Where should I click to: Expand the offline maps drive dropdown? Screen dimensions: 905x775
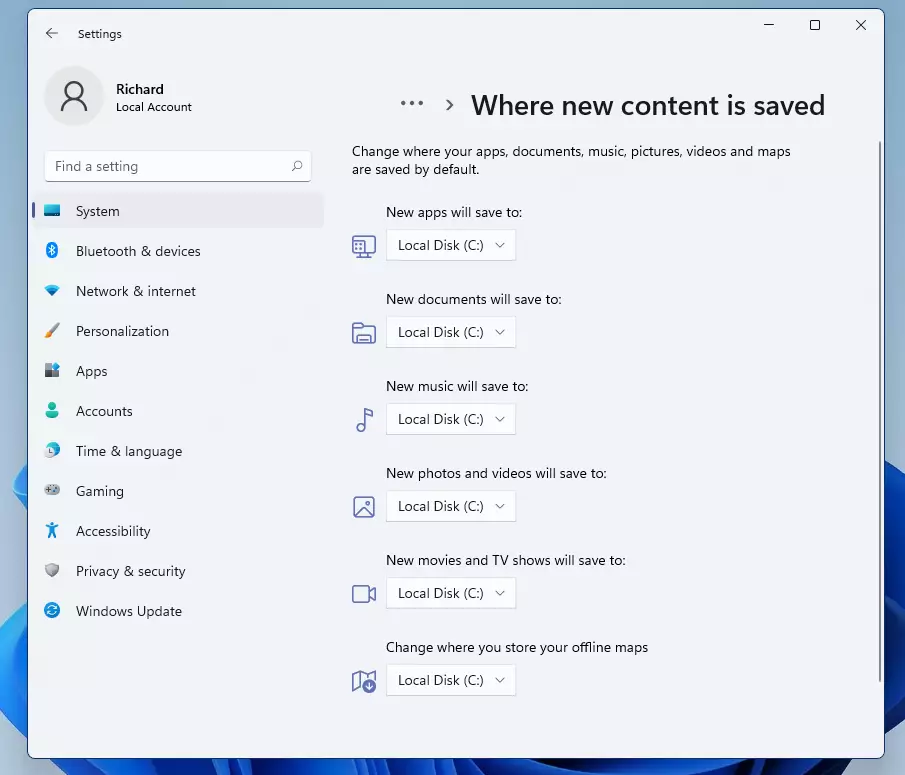click(x=451, y=680)
